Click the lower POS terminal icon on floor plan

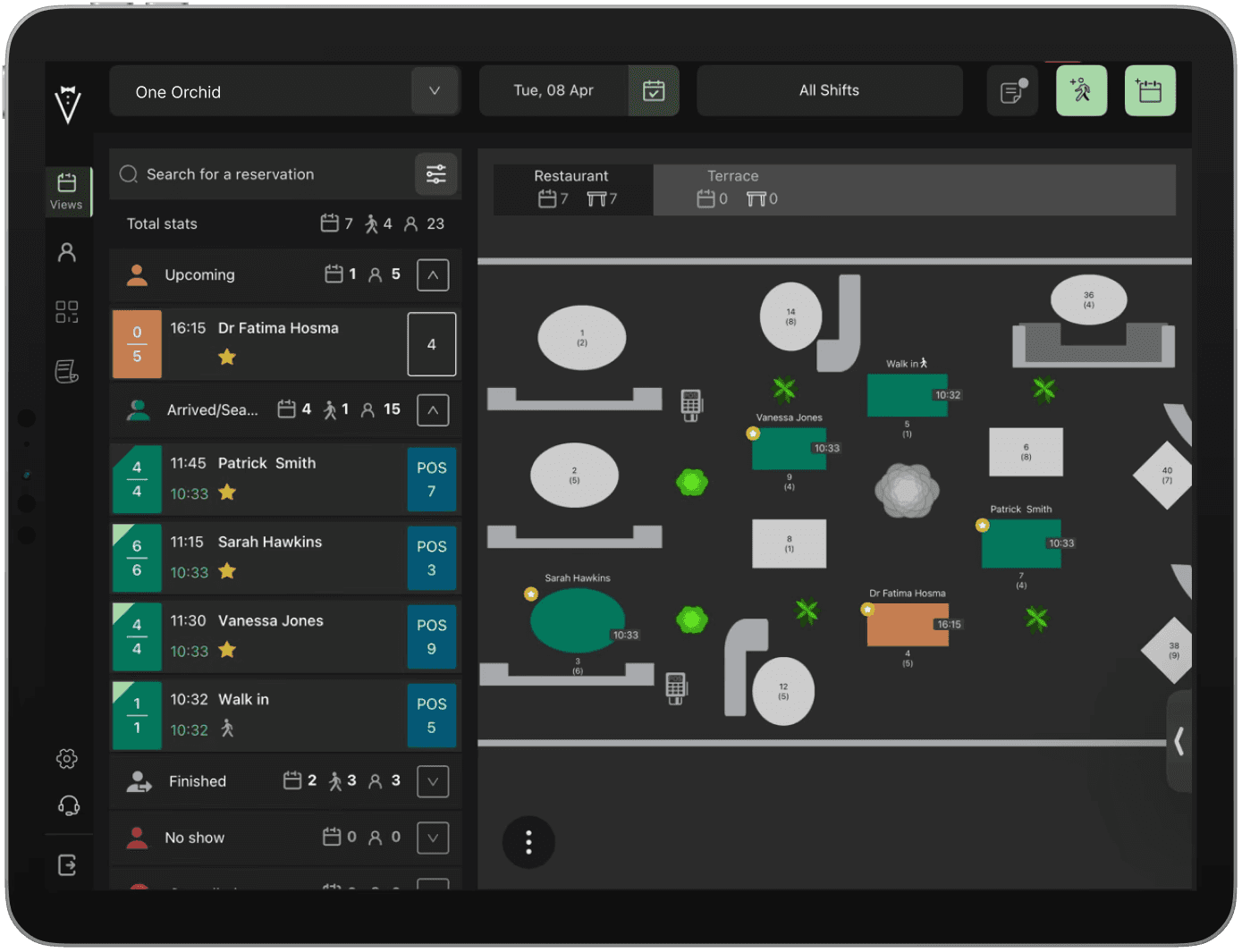[x=676, y=688]
